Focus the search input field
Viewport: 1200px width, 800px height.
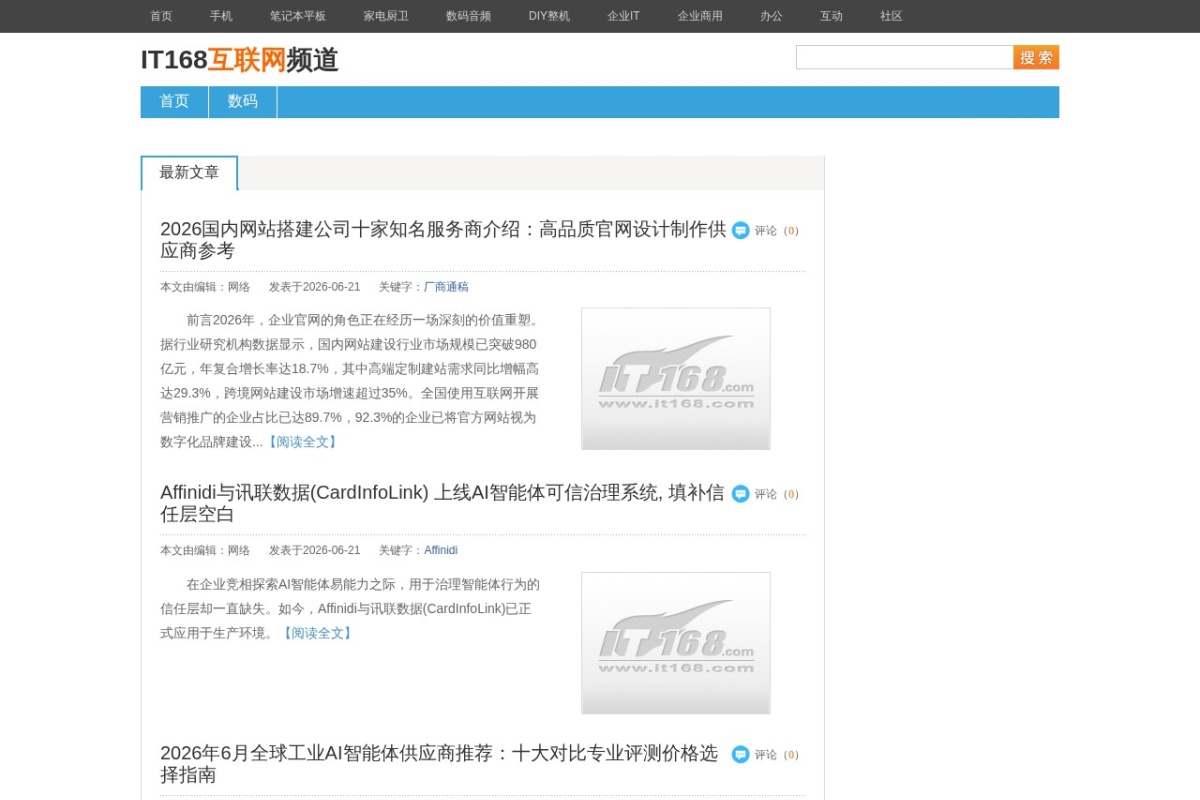coord(904,57)
